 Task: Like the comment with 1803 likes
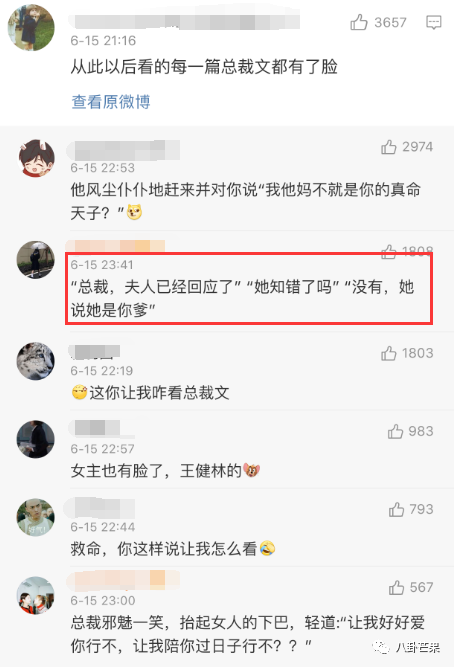point(388,353)
